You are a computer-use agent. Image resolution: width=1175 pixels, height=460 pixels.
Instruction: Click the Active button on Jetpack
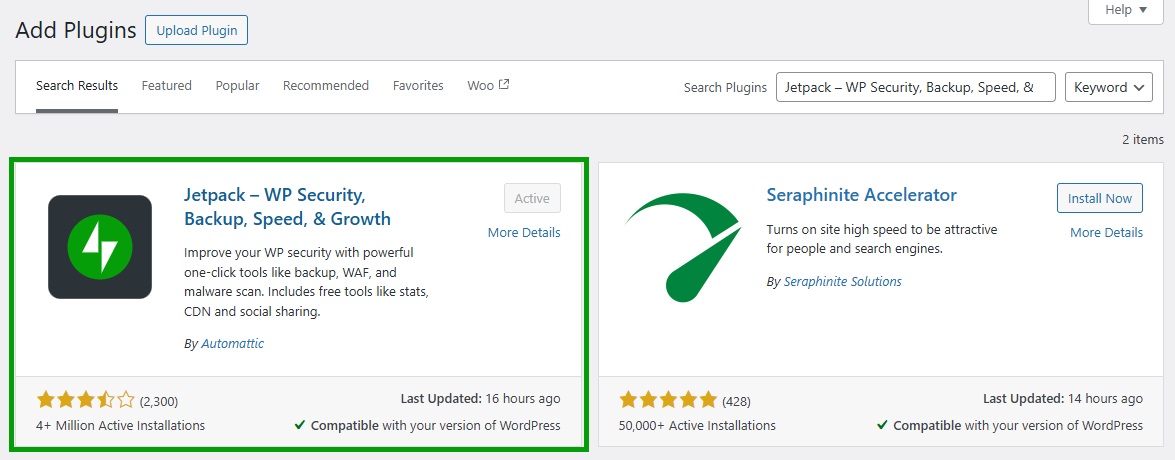point(532,199)
